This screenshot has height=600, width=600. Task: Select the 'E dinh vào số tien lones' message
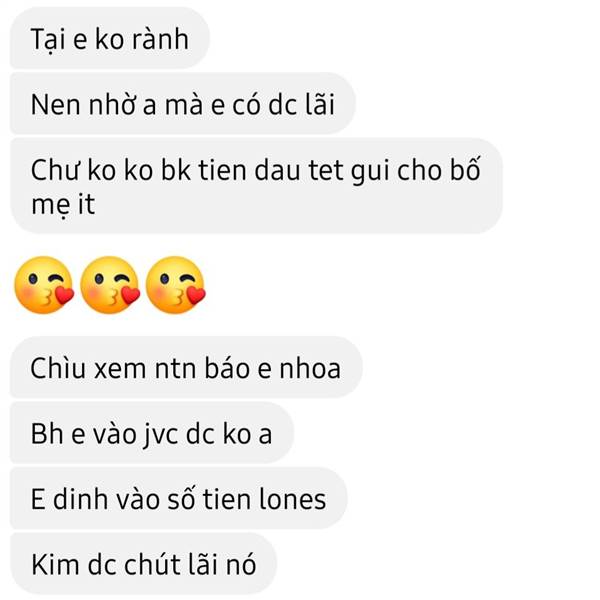[178, 498]
